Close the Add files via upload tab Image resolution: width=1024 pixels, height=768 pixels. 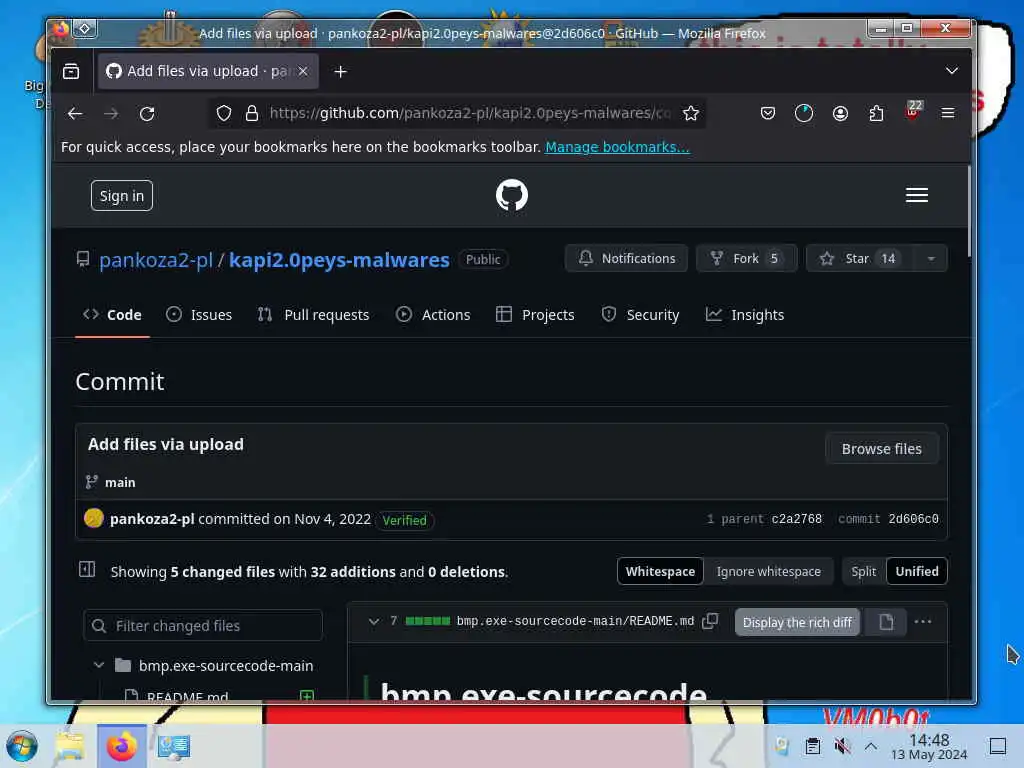(303, 71)
